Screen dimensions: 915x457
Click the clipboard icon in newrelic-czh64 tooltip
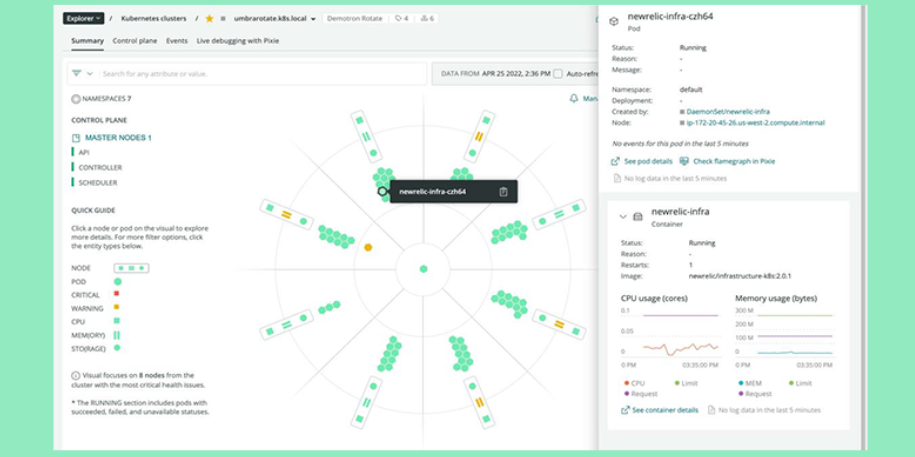coord(503,192)
